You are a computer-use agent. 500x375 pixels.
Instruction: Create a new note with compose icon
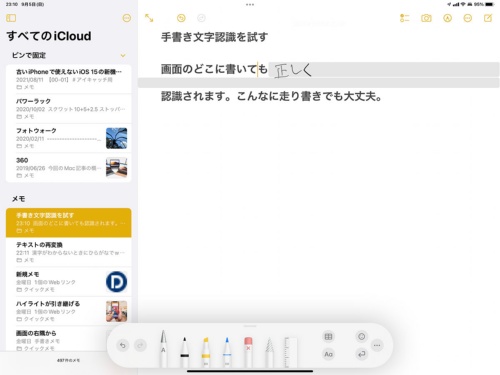tap(488, 18)
